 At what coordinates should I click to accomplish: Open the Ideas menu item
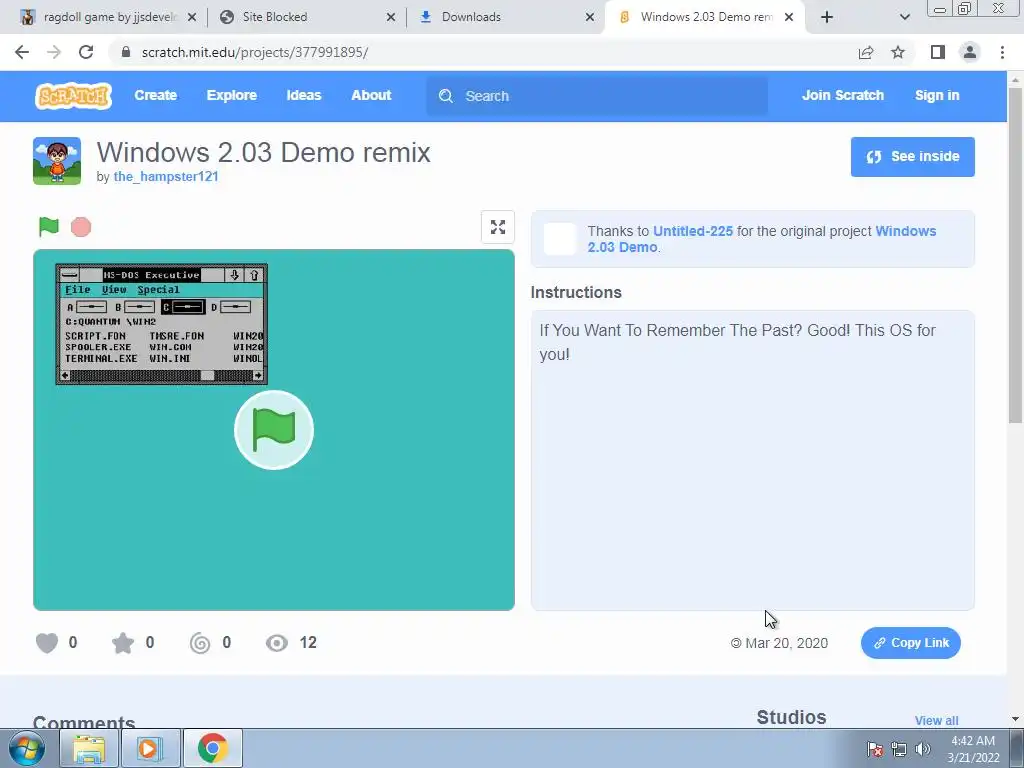[304, 95]
